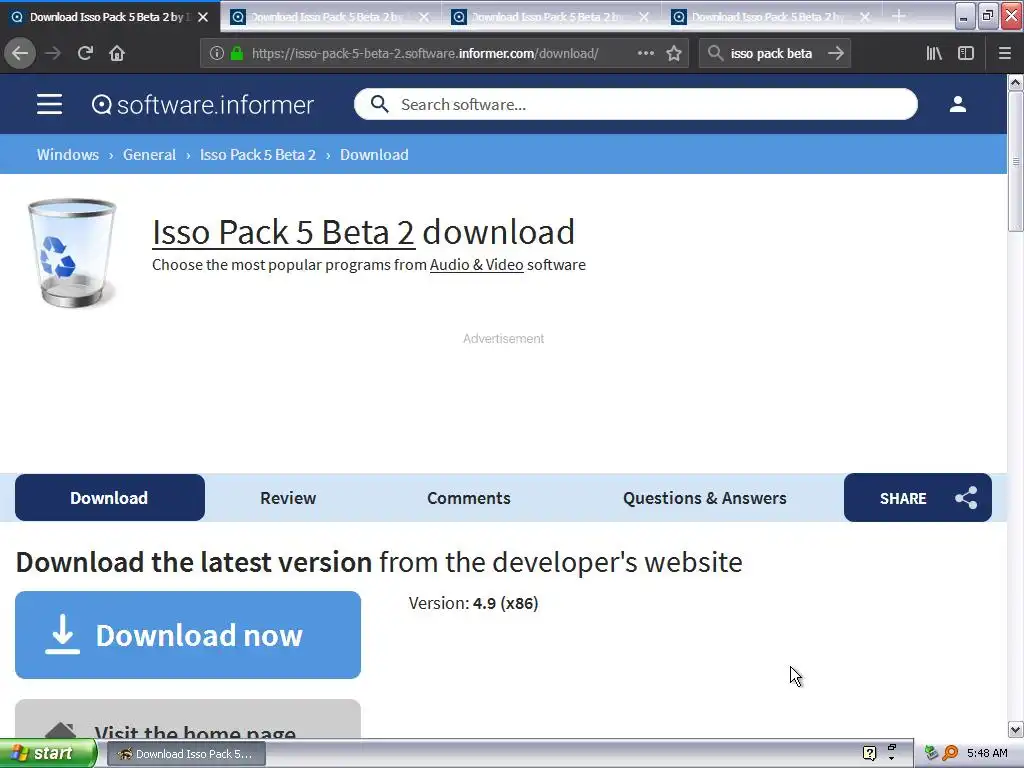Switch to the fourth browser tab
Viewport: 1024px width, 768px height.
point(772,17)
